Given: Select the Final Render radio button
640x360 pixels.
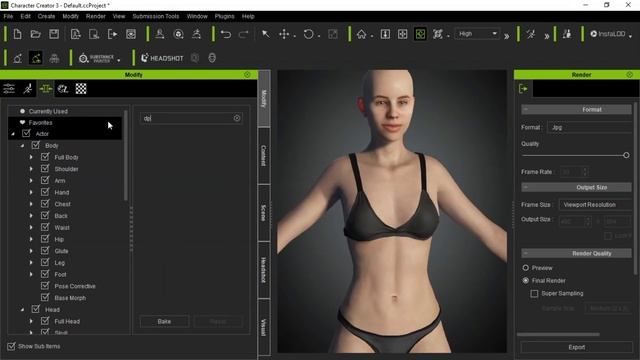Looking at the screenshot, I should click(525, 280).
